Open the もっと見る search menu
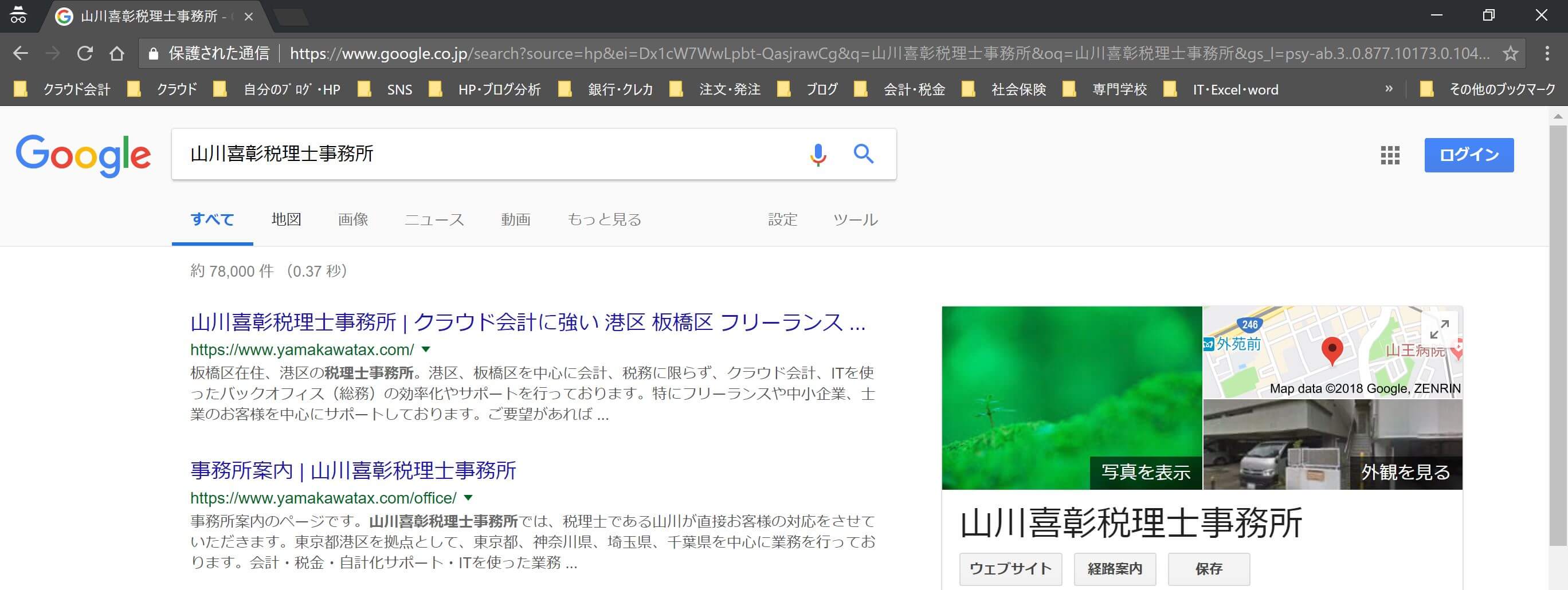The height and width of the screenshot is (590, 1568). (605, 219)
